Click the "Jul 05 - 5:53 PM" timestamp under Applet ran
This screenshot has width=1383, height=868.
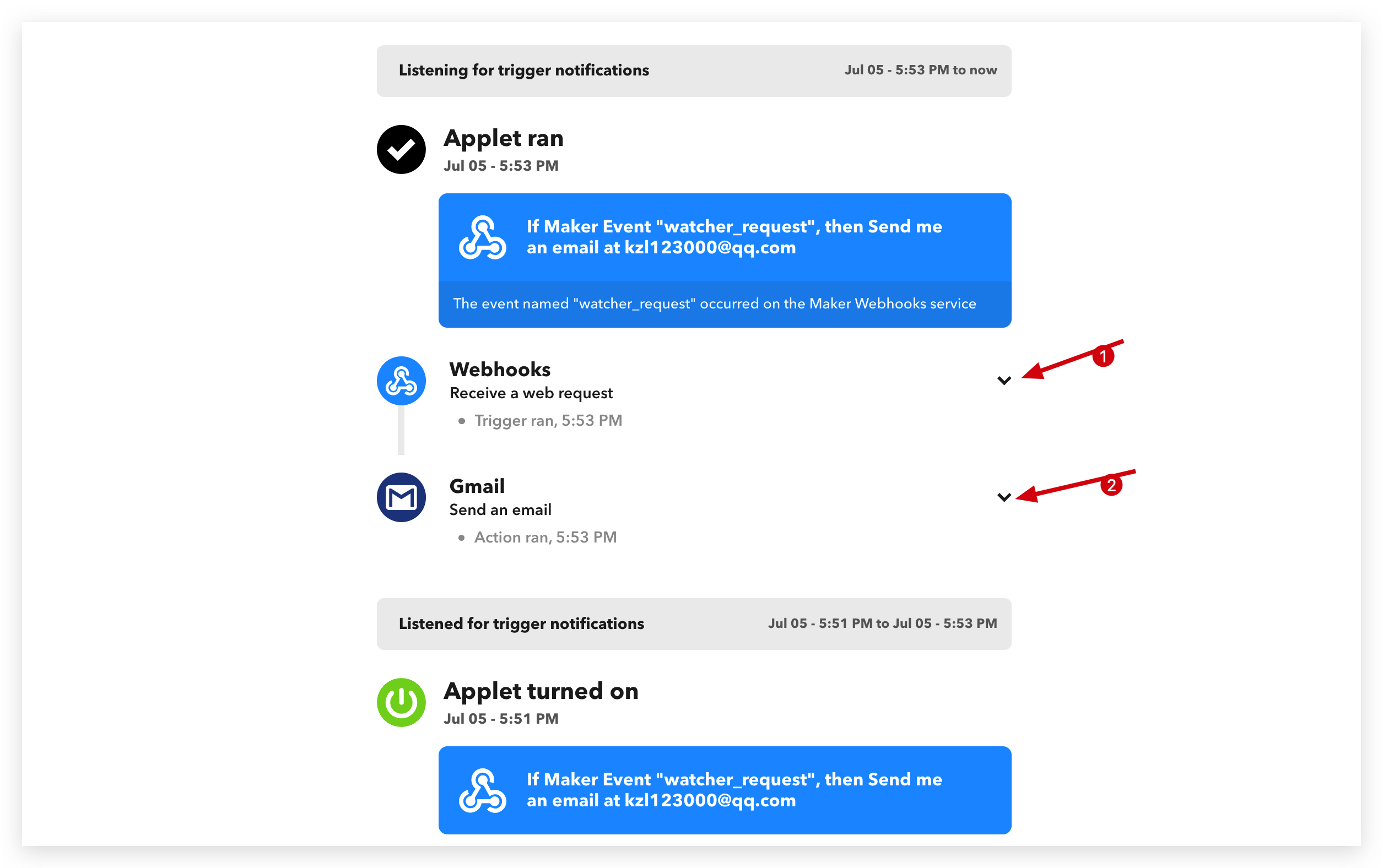(501, 166)
